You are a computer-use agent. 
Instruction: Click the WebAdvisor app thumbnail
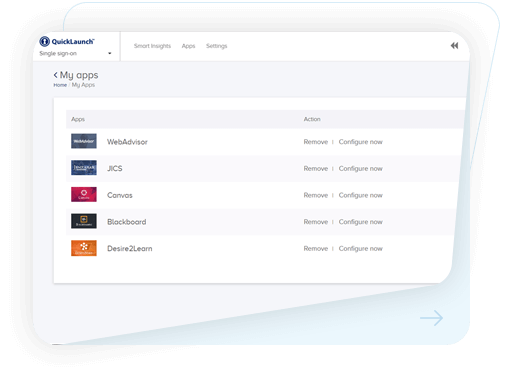click(84, 141)
